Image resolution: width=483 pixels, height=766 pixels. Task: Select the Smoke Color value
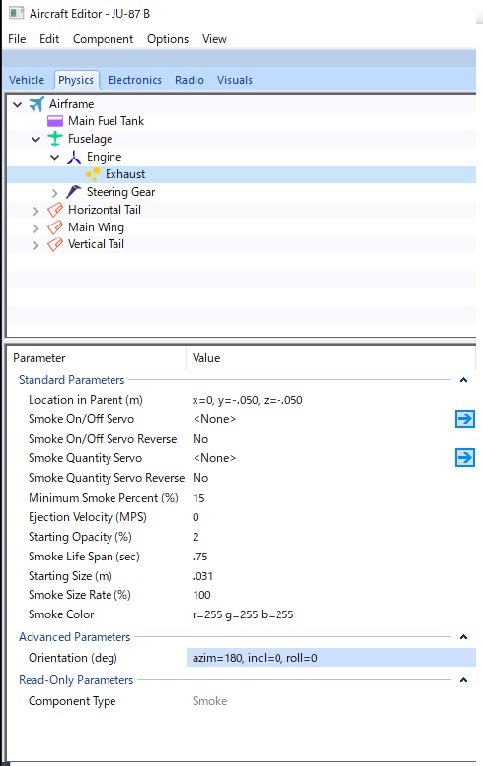pyautogui.click(x=243, y=615)
